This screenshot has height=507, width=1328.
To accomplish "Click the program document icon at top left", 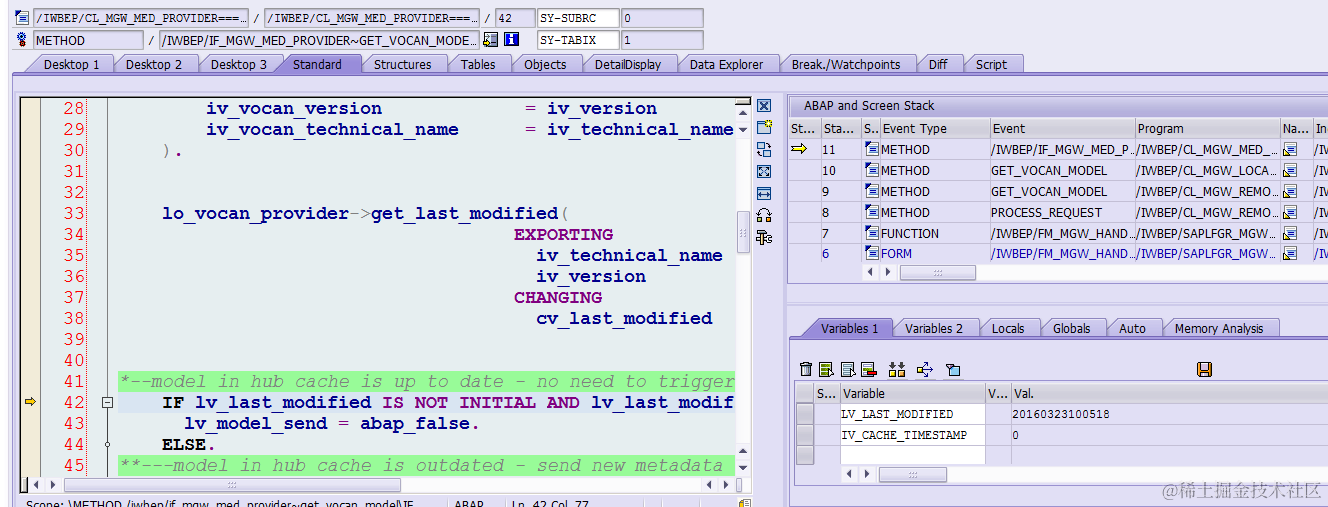I will pos(22,18).
